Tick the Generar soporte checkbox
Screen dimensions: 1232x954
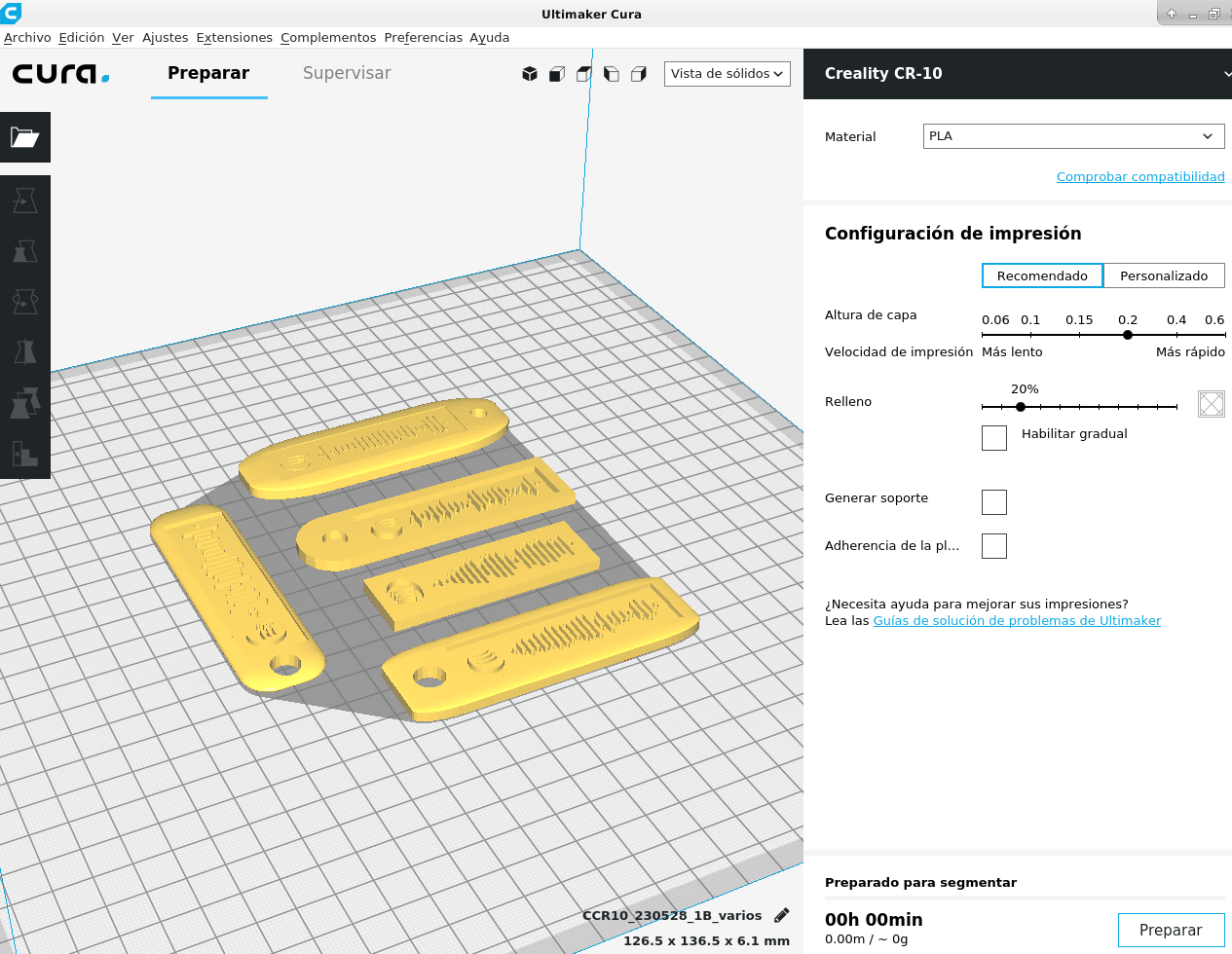(994, 502)
